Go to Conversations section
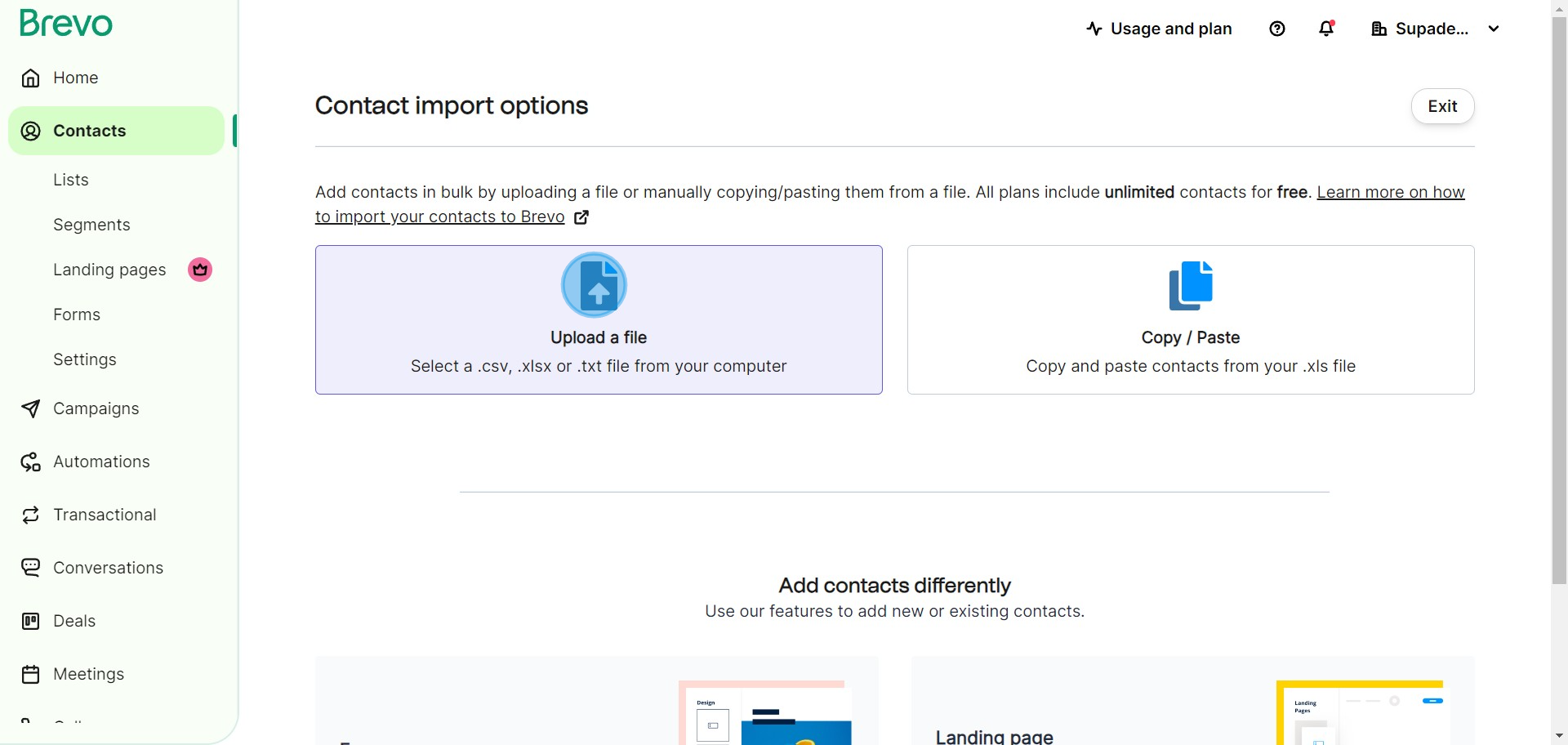 tap(108, 568)
